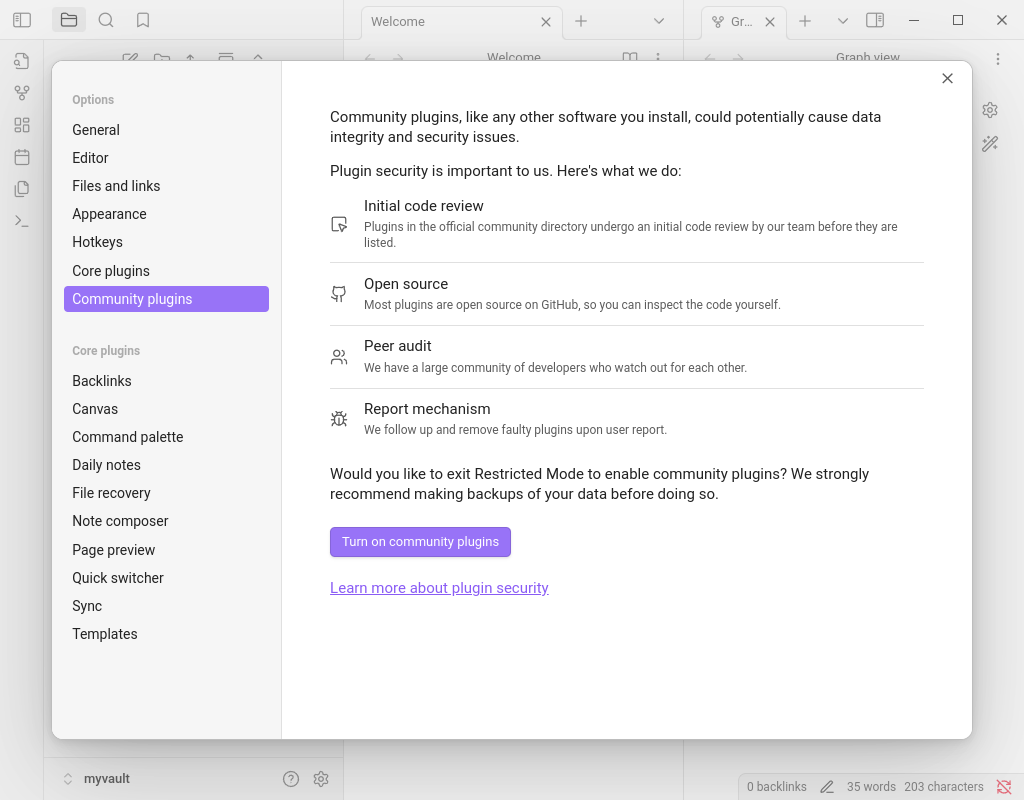Open the bookmarks pane icon

tap(143, 20)
